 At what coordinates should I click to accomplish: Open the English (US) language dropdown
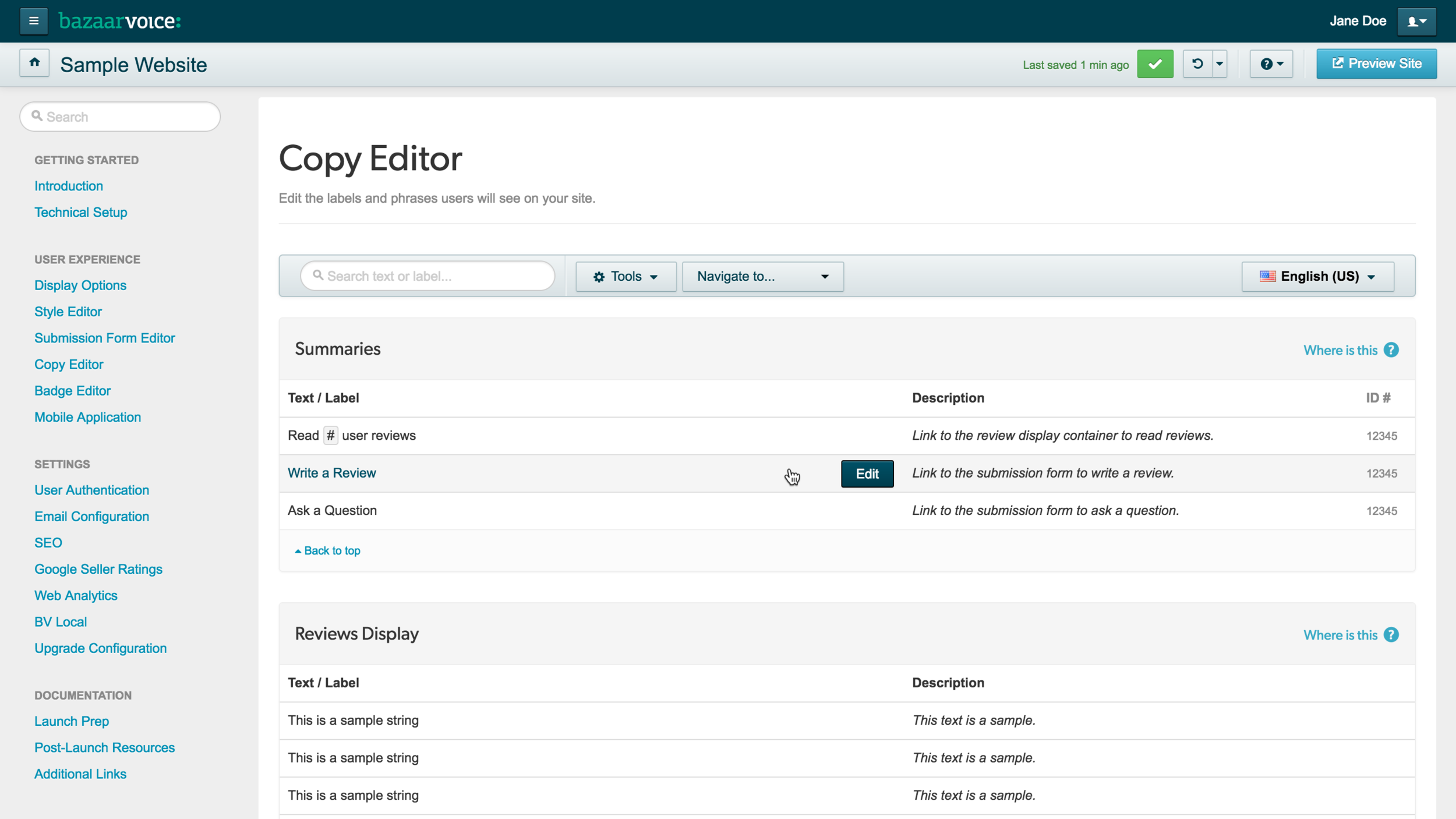point(1317,276)
